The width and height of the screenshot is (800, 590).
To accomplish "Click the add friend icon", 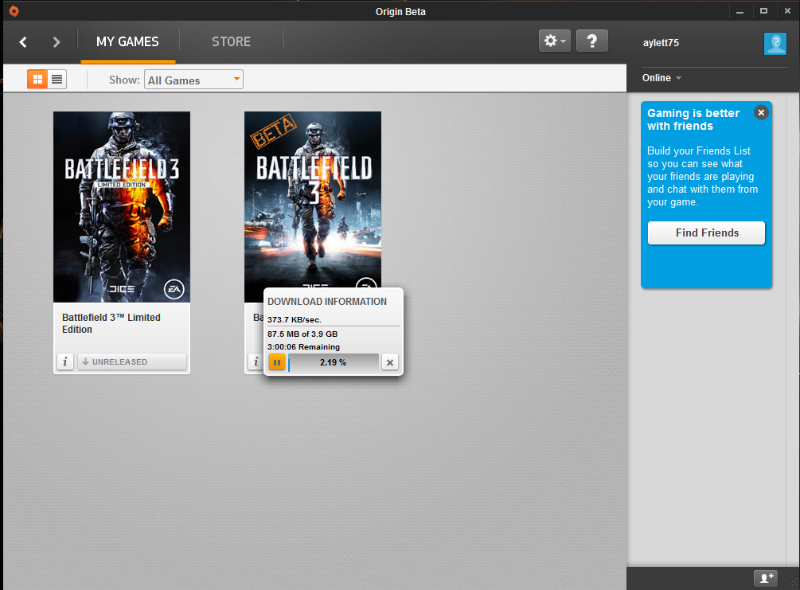I will coord(766,578).
